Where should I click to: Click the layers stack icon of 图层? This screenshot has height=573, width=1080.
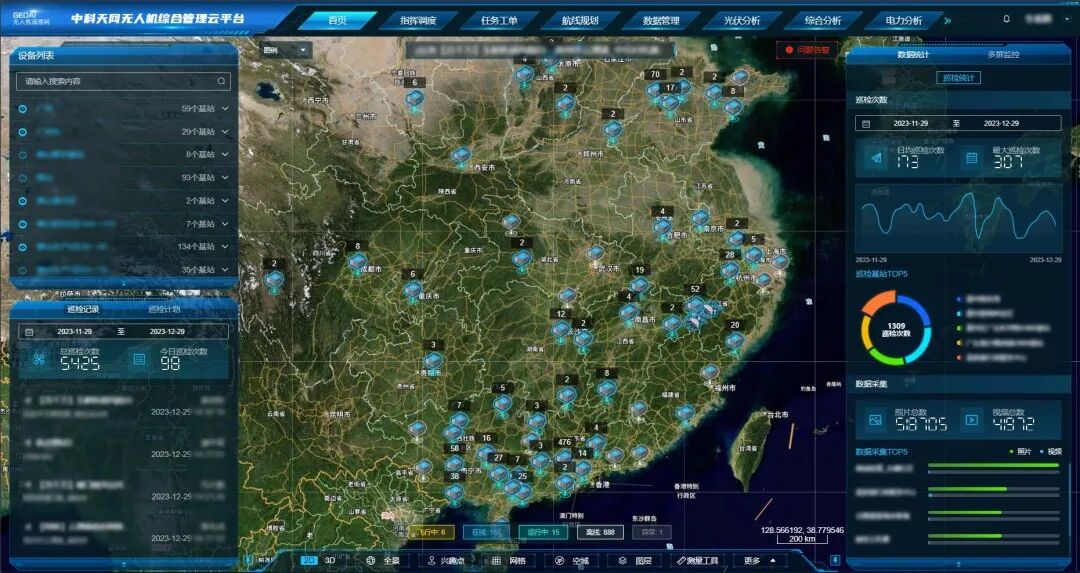[x=622, y=561]
